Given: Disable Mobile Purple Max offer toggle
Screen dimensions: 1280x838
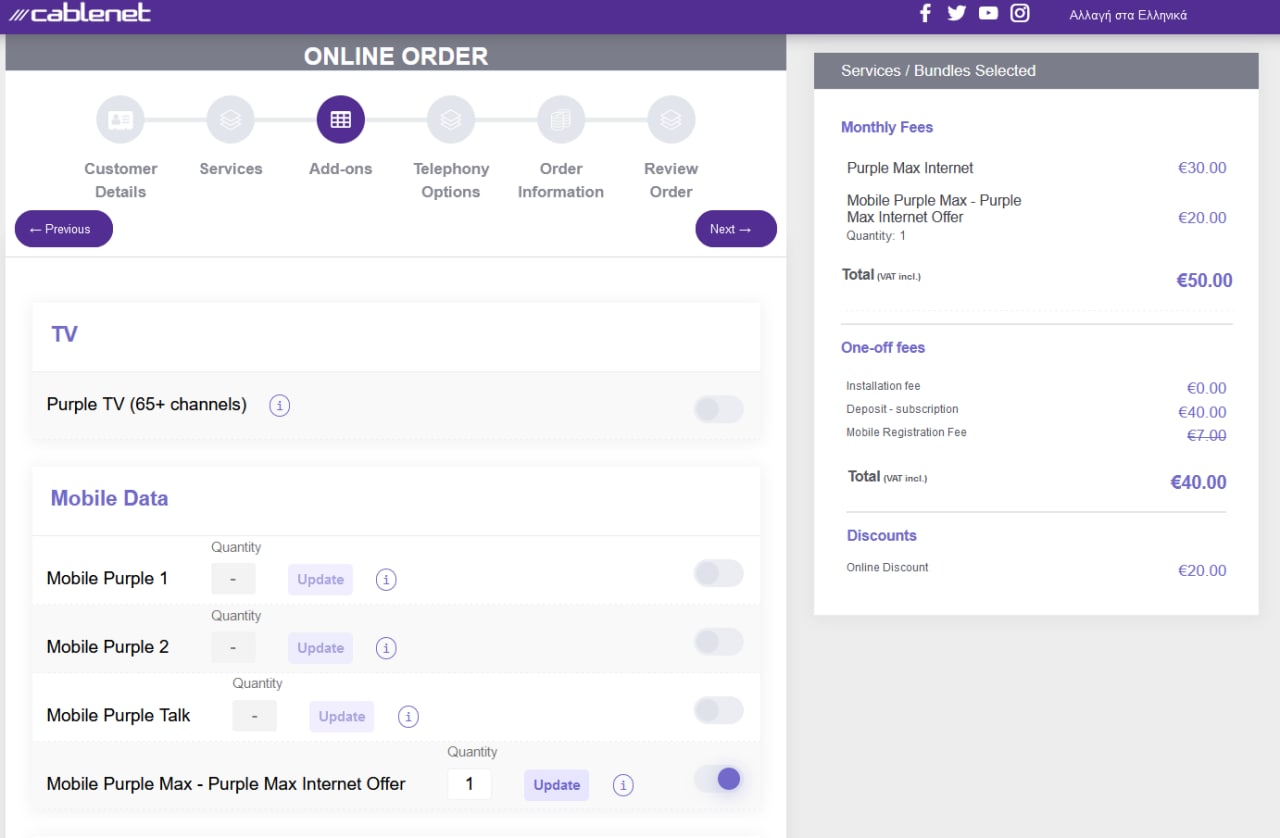Looking at the screenshot, I should pyautogui.click(x=718, y=779).
